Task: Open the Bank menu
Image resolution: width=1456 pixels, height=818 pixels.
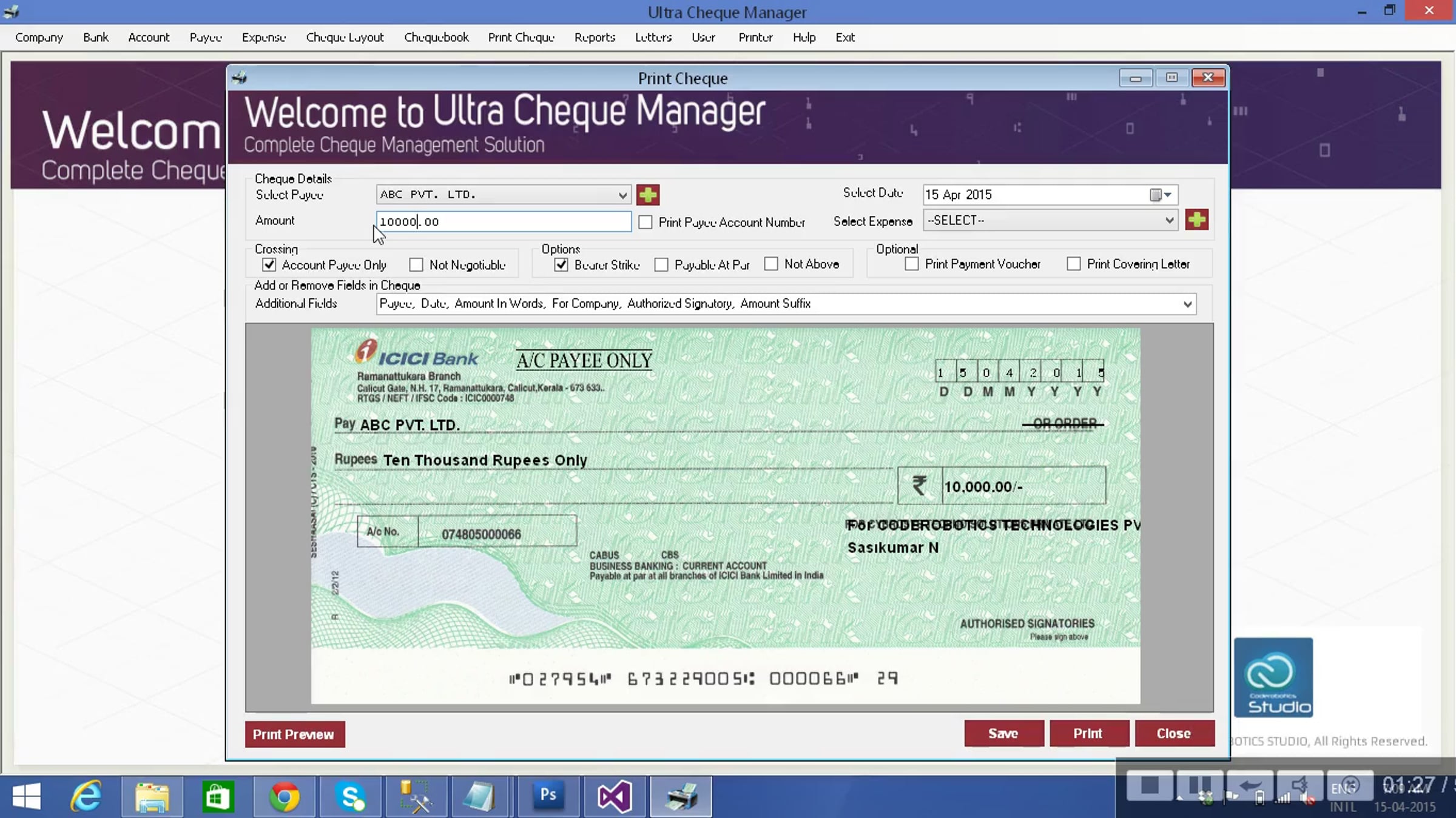Action: (96, 38)
